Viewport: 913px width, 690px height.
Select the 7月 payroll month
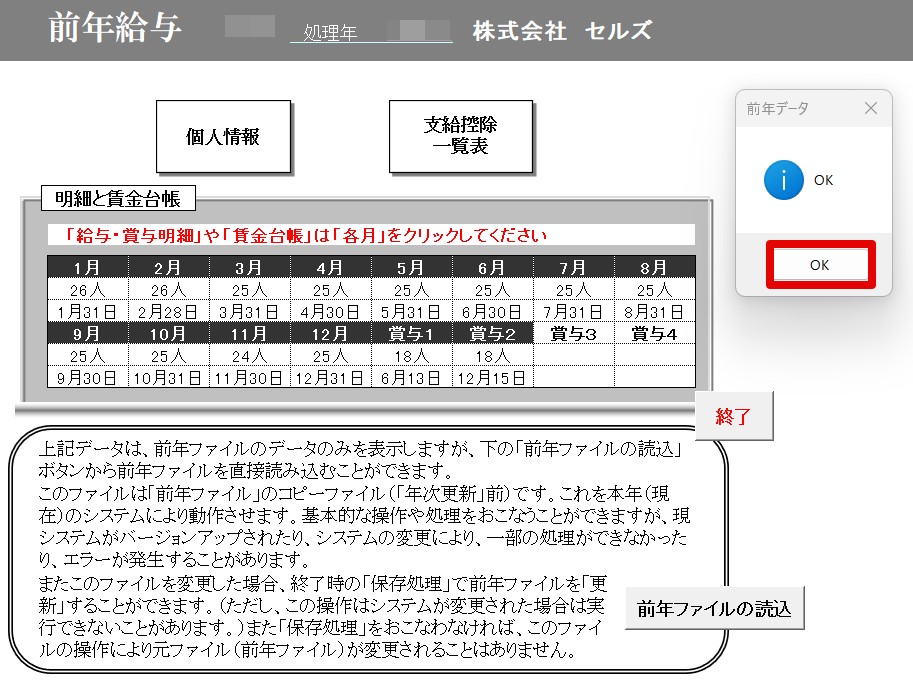[x=574, y=267]
